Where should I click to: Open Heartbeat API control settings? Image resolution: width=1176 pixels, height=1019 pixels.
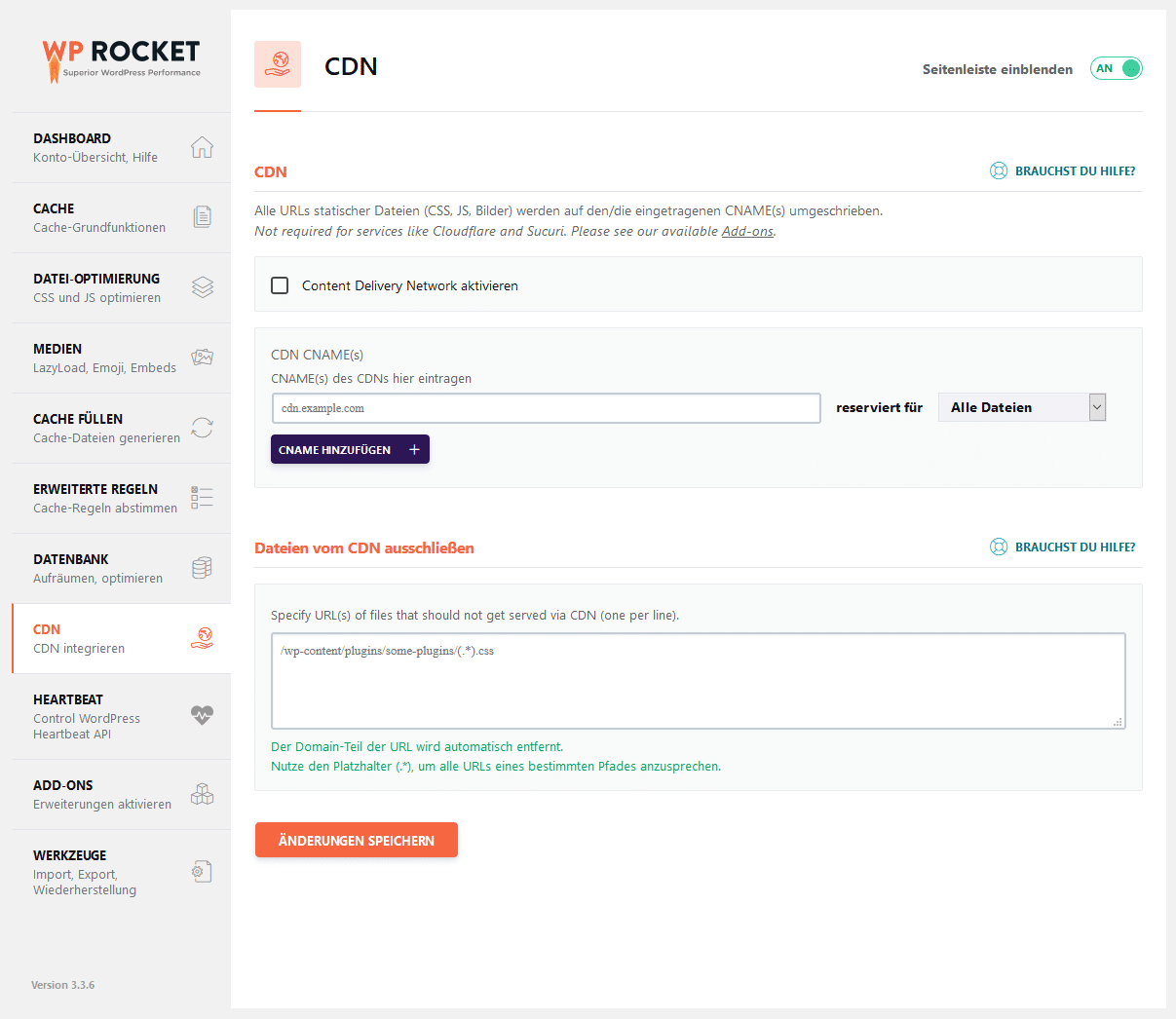121,716
